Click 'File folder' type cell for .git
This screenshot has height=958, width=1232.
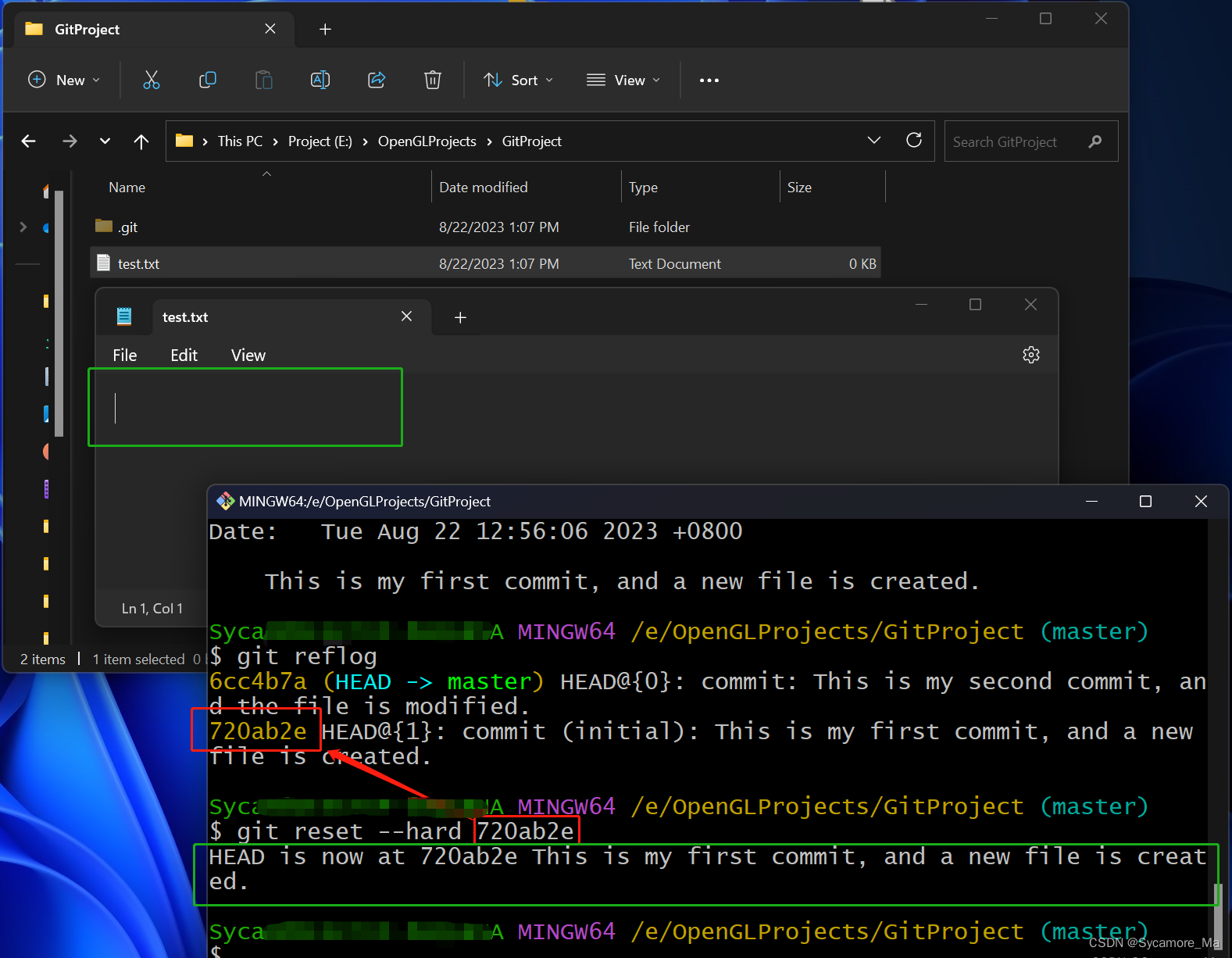[659, 227]
